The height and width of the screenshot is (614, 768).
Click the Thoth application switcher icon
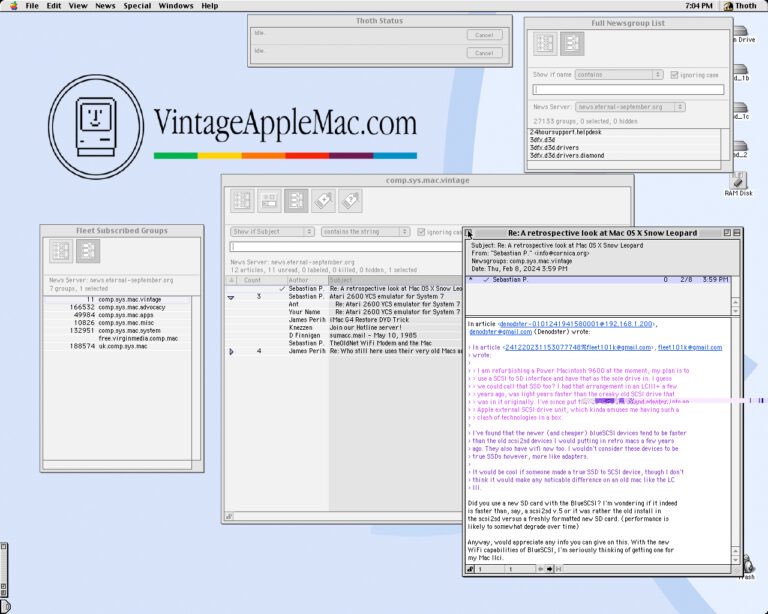pyautogui.click(x=741, y=6)
